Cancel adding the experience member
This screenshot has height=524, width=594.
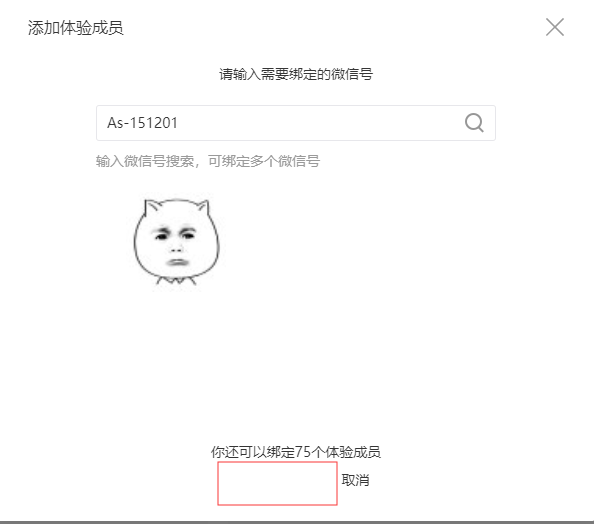pyautogui.click(x=355, y=480)
